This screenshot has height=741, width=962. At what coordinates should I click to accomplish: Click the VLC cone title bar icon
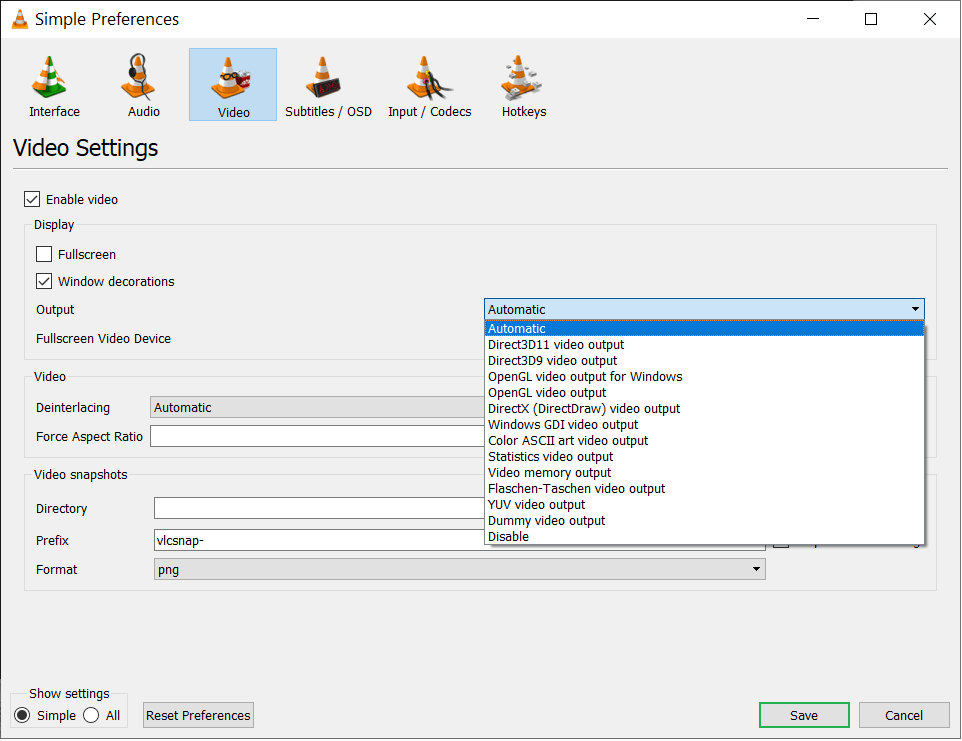coord(20,19)
